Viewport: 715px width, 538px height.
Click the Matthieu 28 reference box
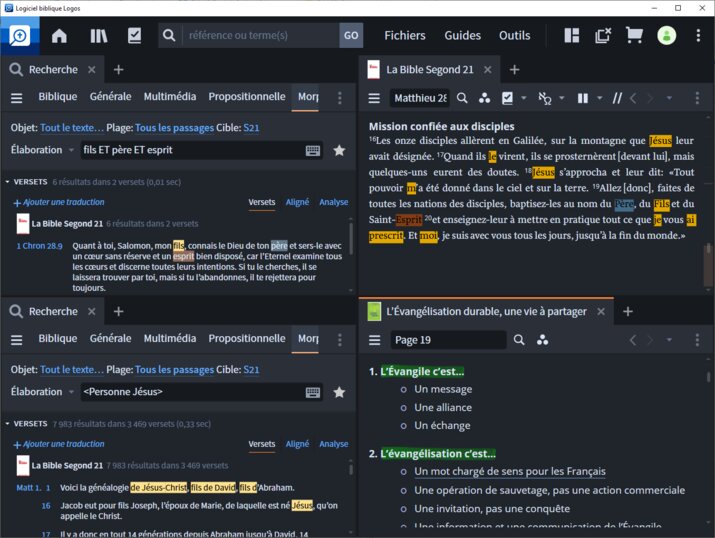pyautogui.click(x=420, y=98)
